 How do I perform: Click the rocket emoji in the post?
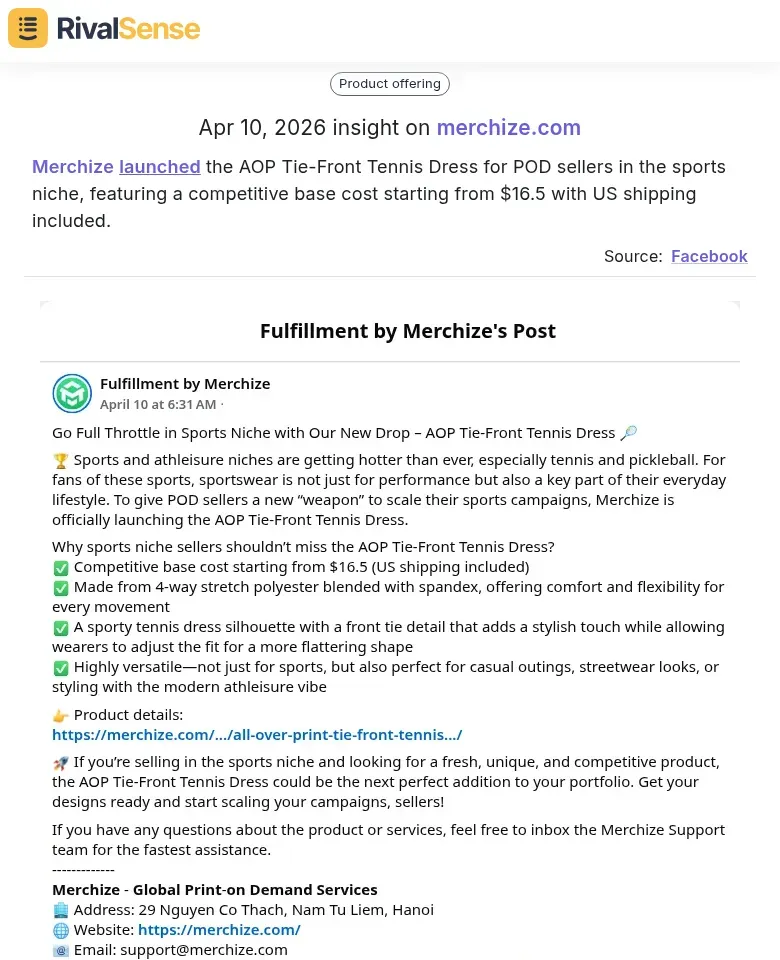(61, 762)
